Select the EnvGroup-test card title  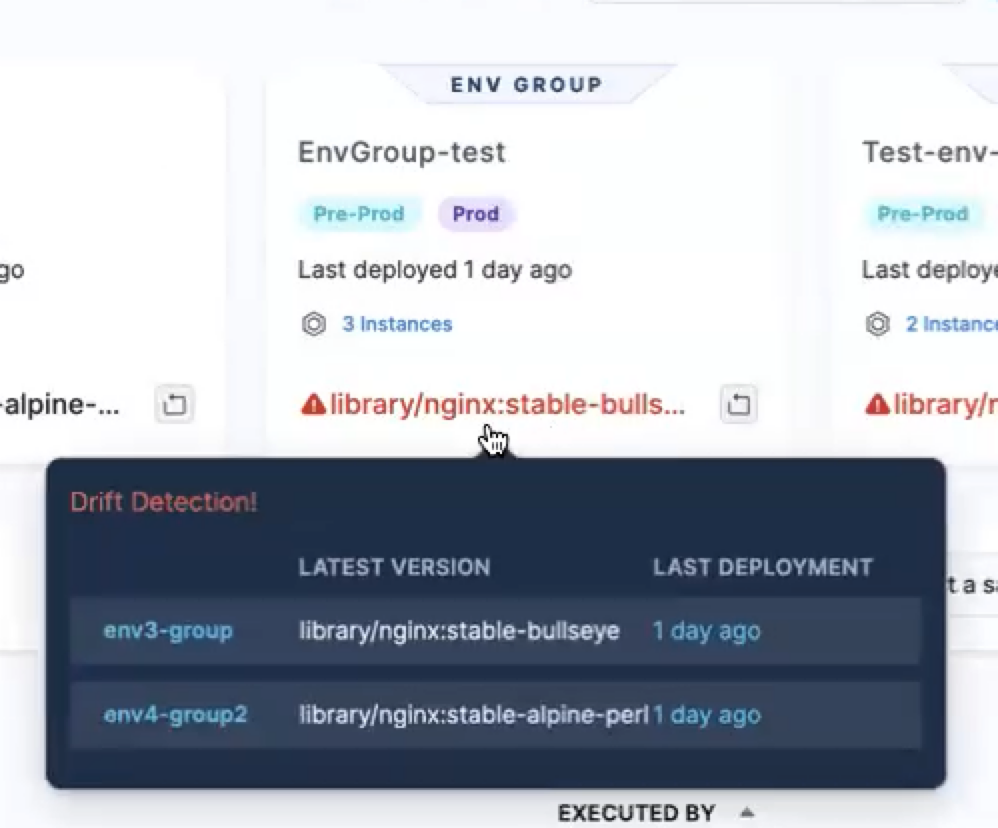point(401,152)
